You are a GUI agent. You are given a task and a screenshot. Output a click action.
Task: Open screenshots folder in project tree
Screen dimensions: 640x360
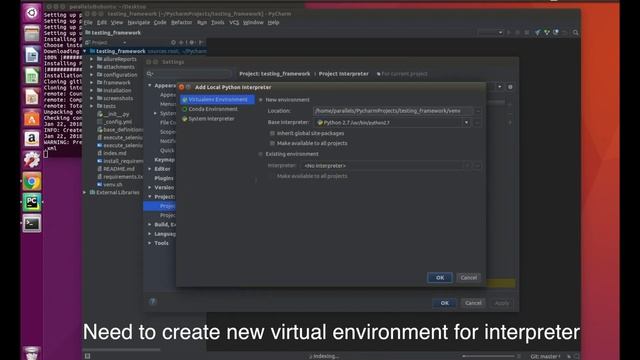click(x=115, y=98)
